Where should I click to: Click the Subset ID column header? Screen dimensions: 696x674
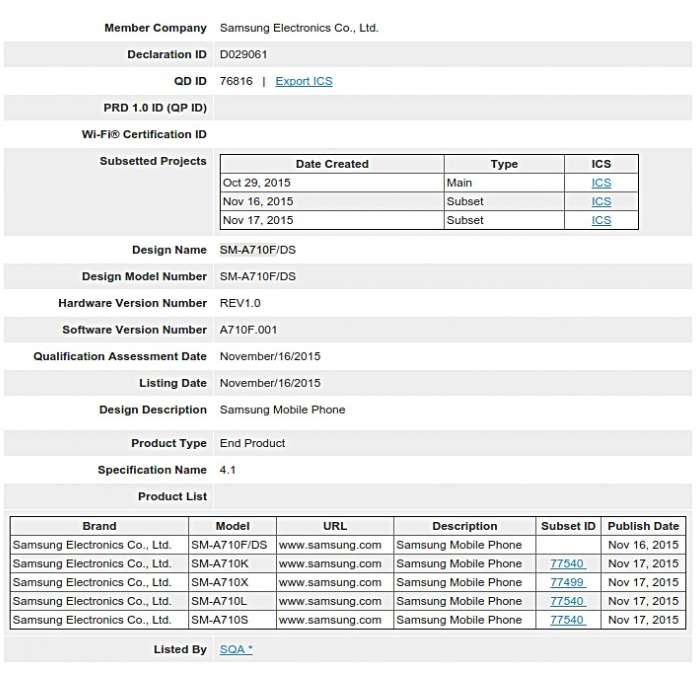click(x=568, y=526)
